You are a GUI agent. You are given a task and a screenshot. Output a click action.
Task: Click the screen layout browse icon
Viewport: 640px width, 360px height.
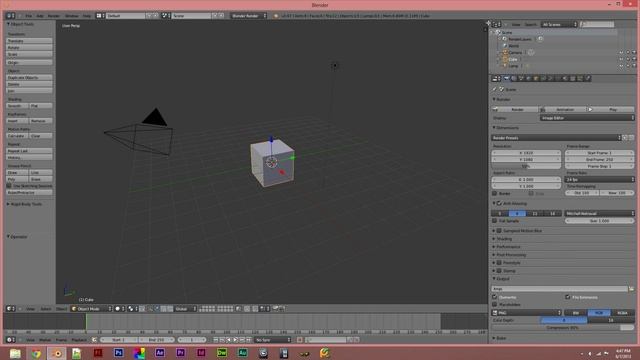point(100,16)
